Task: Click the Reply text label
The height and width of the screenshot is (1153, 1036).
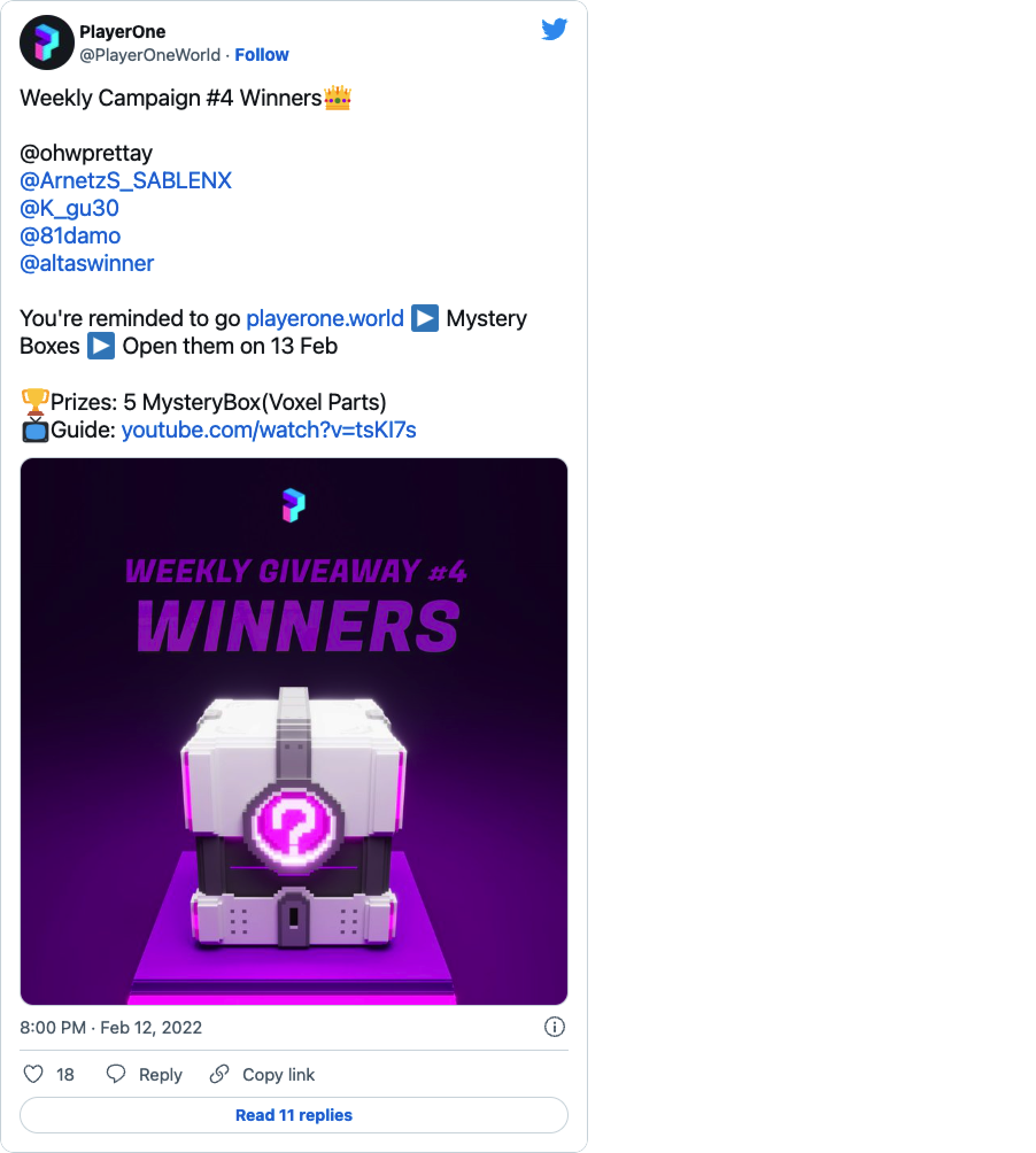Action: pos(161,1074)
